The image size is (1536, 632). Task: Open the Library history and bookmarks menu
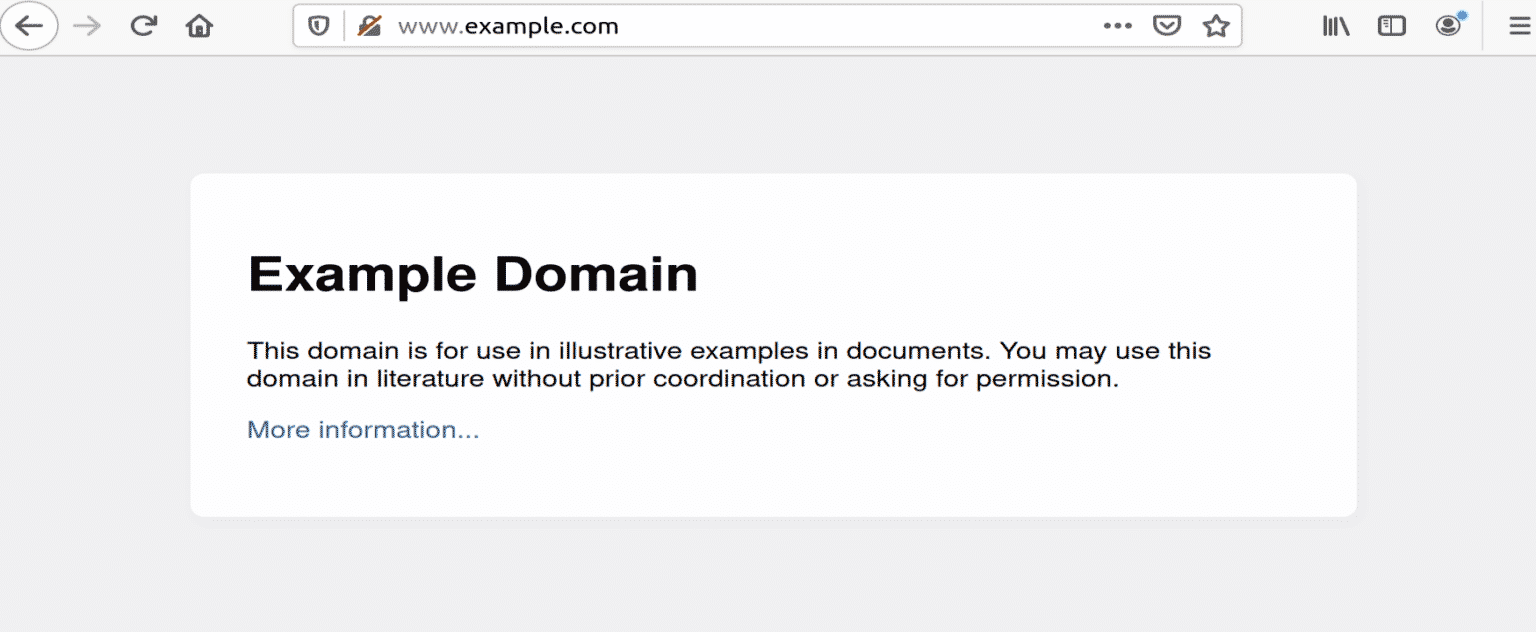click(x=1335, y=27)
